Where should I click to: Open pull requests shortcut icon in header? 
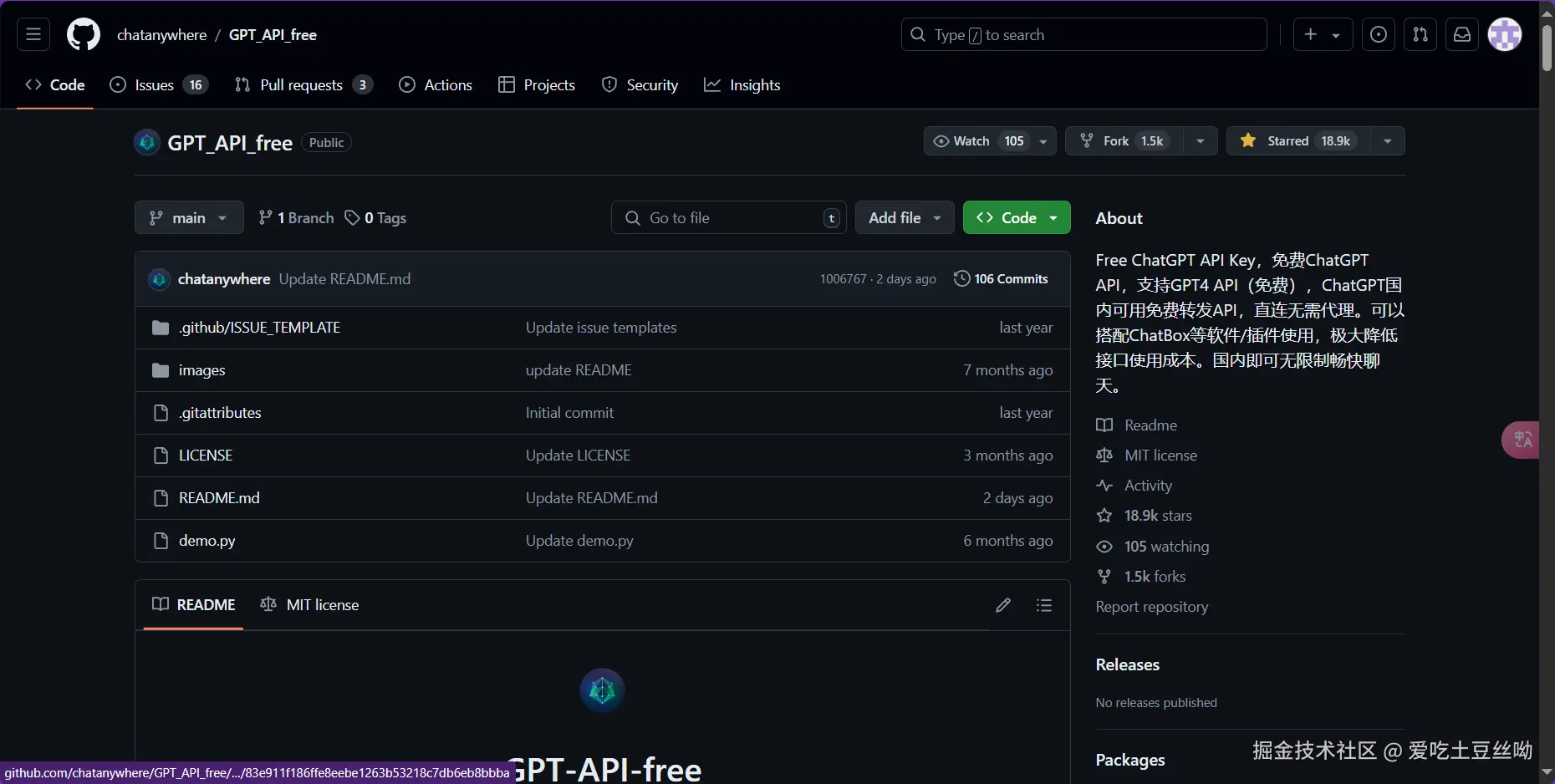pos(1420,34)
